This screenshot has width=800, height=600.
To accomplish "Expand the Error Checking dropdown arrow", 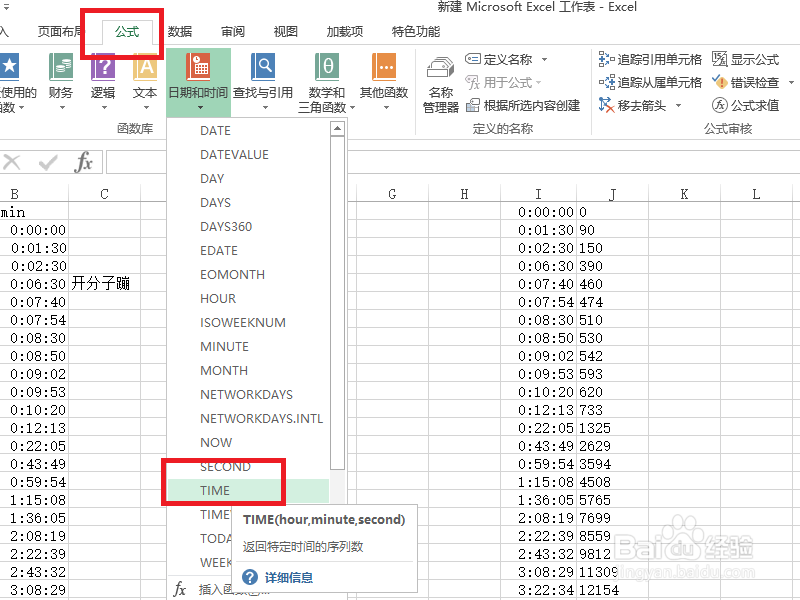I will (x=791, y=83).
